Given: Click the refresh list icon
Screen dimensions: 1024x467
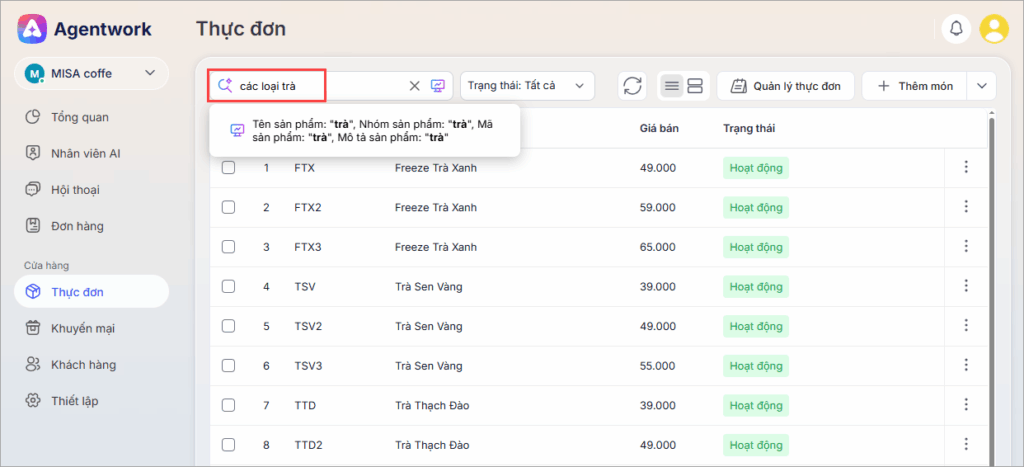Looking at the screenshot, I should pyautogui.click(x=632, y=86).
